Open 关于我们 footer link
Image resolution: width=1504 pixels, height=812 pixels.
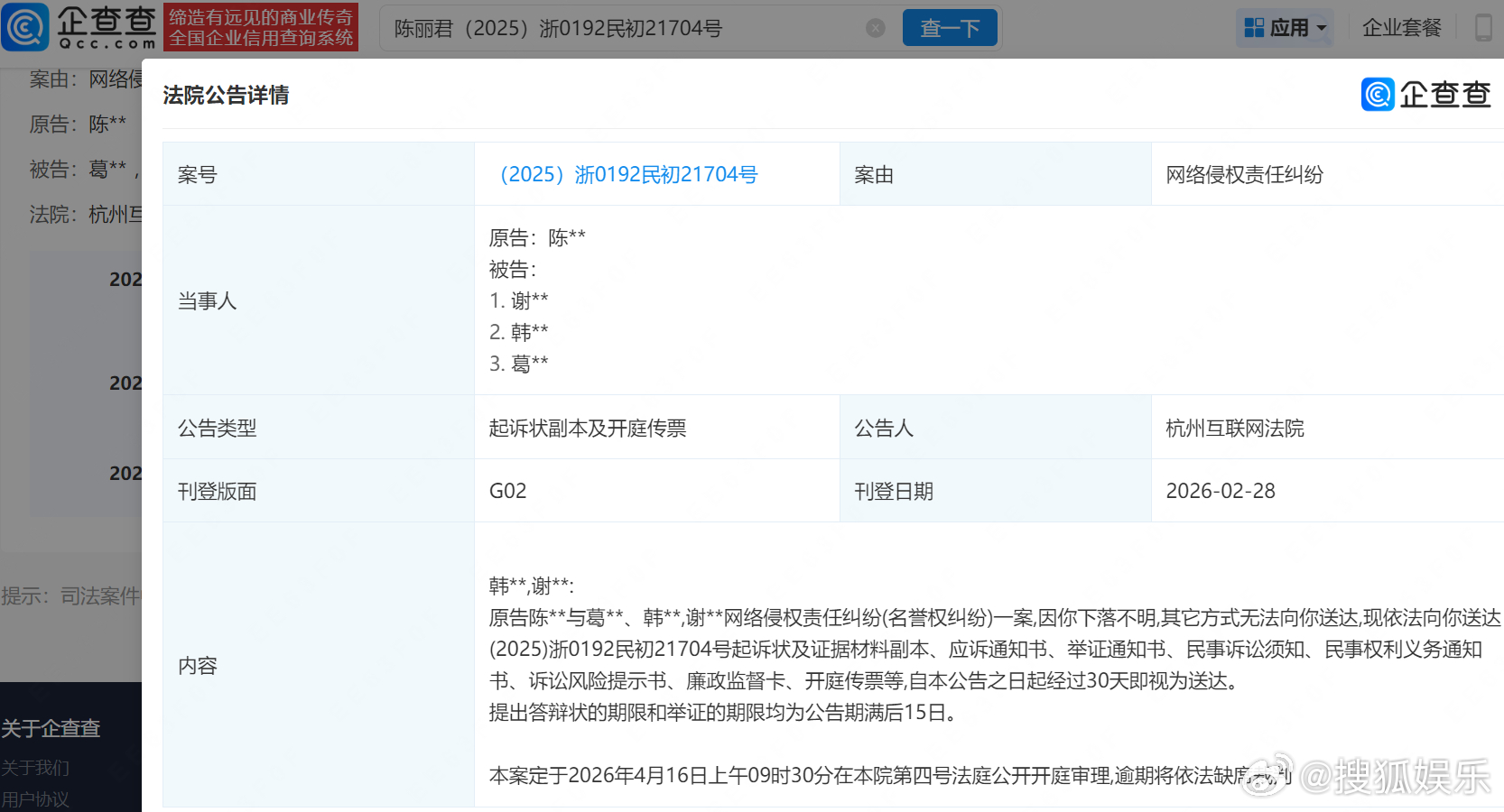tap(35, 768)
